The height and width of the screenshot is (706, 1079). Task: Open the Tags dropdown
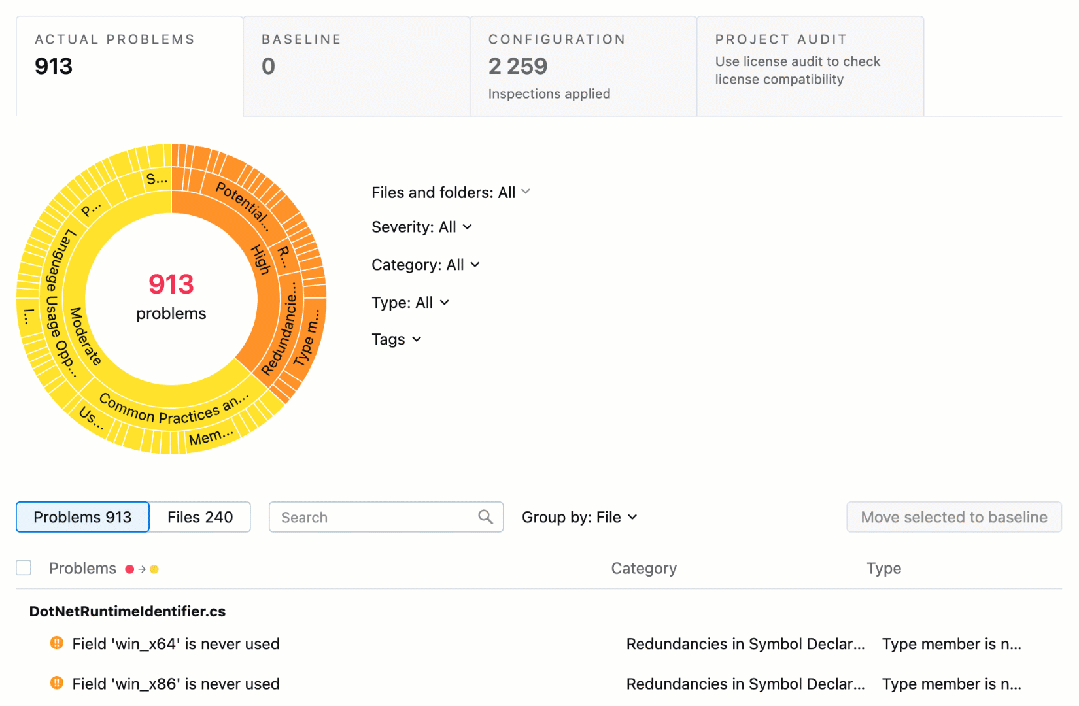coord(396,339)
